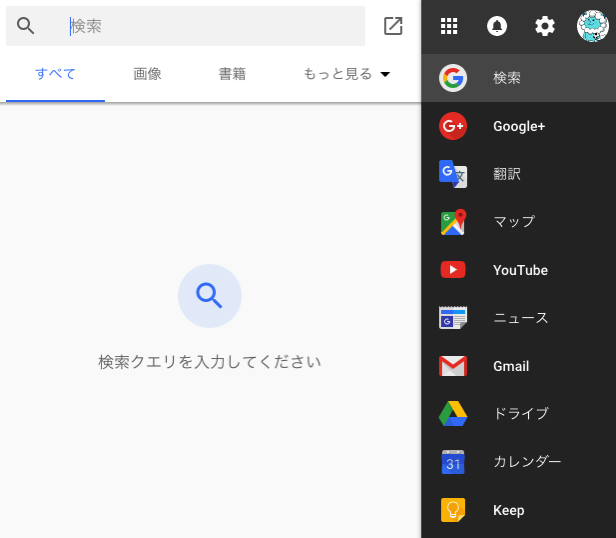Select the カレンダー label
The image size is (616, 538).
[527, 462]
